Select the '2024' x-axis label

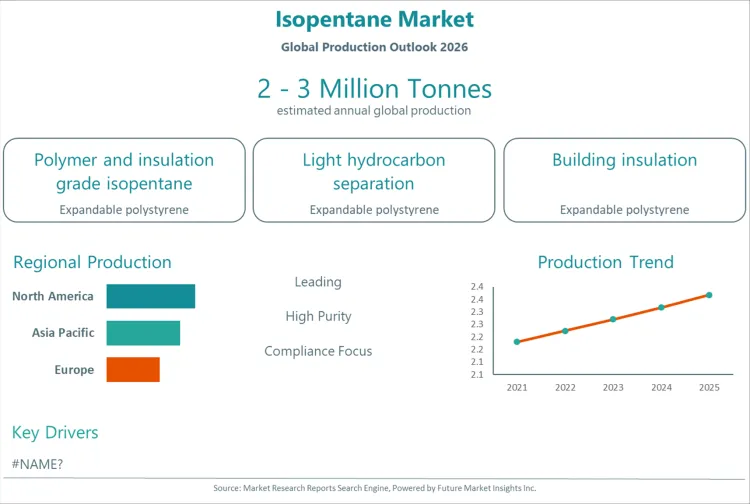pyautogui.click(x=662, y=387)
